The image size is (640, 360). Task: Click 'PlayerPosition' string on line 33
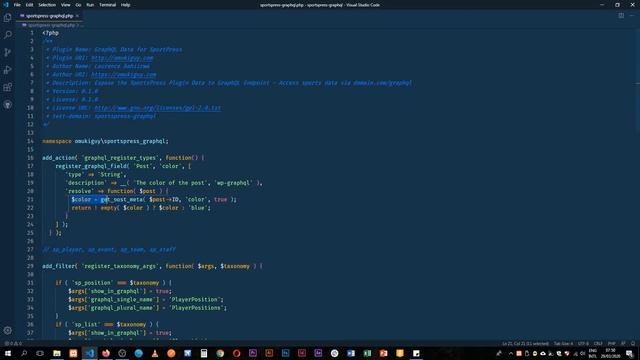click(x=195, y=300)
